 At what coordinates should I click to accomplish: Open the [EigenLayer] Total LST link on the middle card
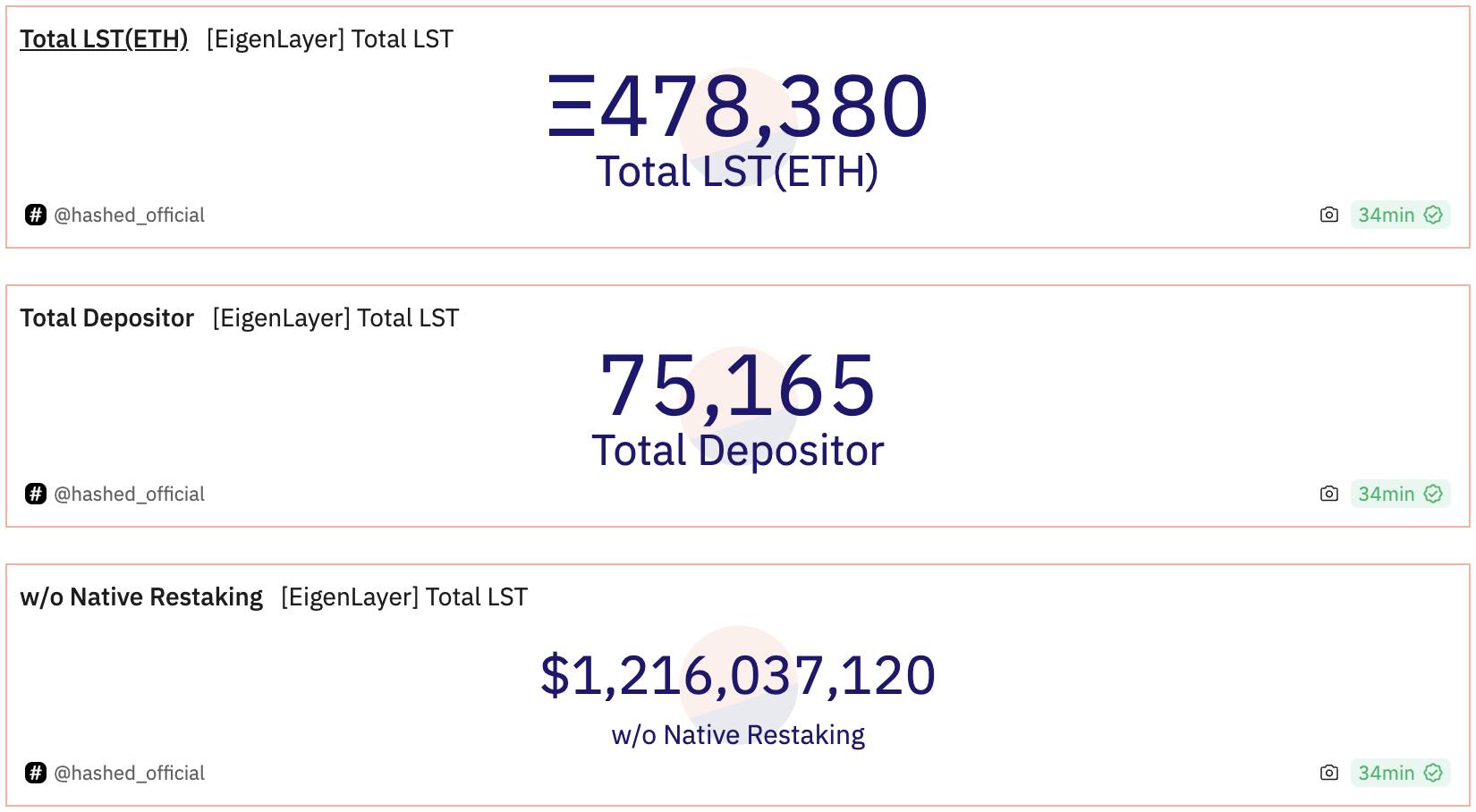click(335, 317)
